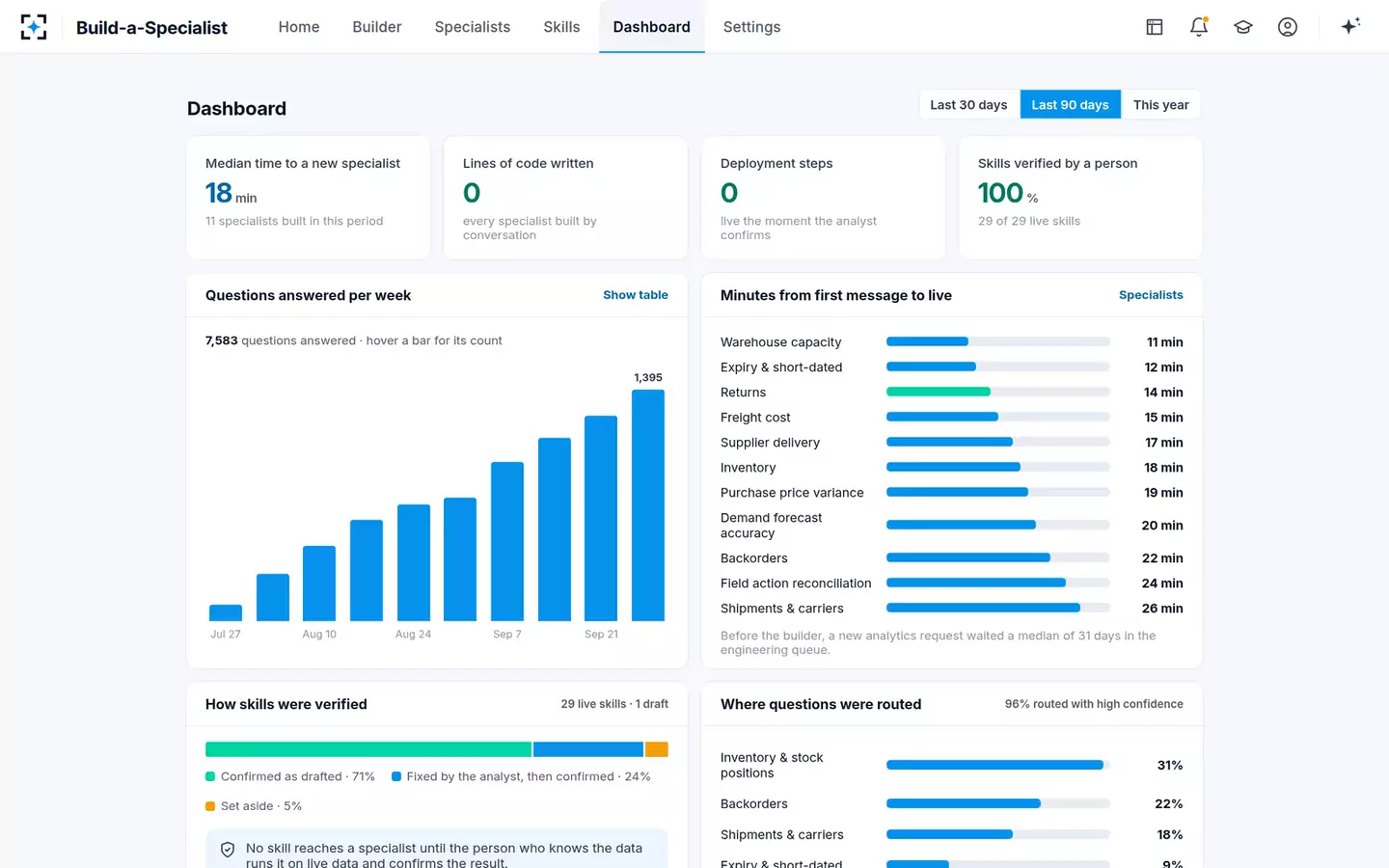Launch the sparkle assistant icon

1350,26
